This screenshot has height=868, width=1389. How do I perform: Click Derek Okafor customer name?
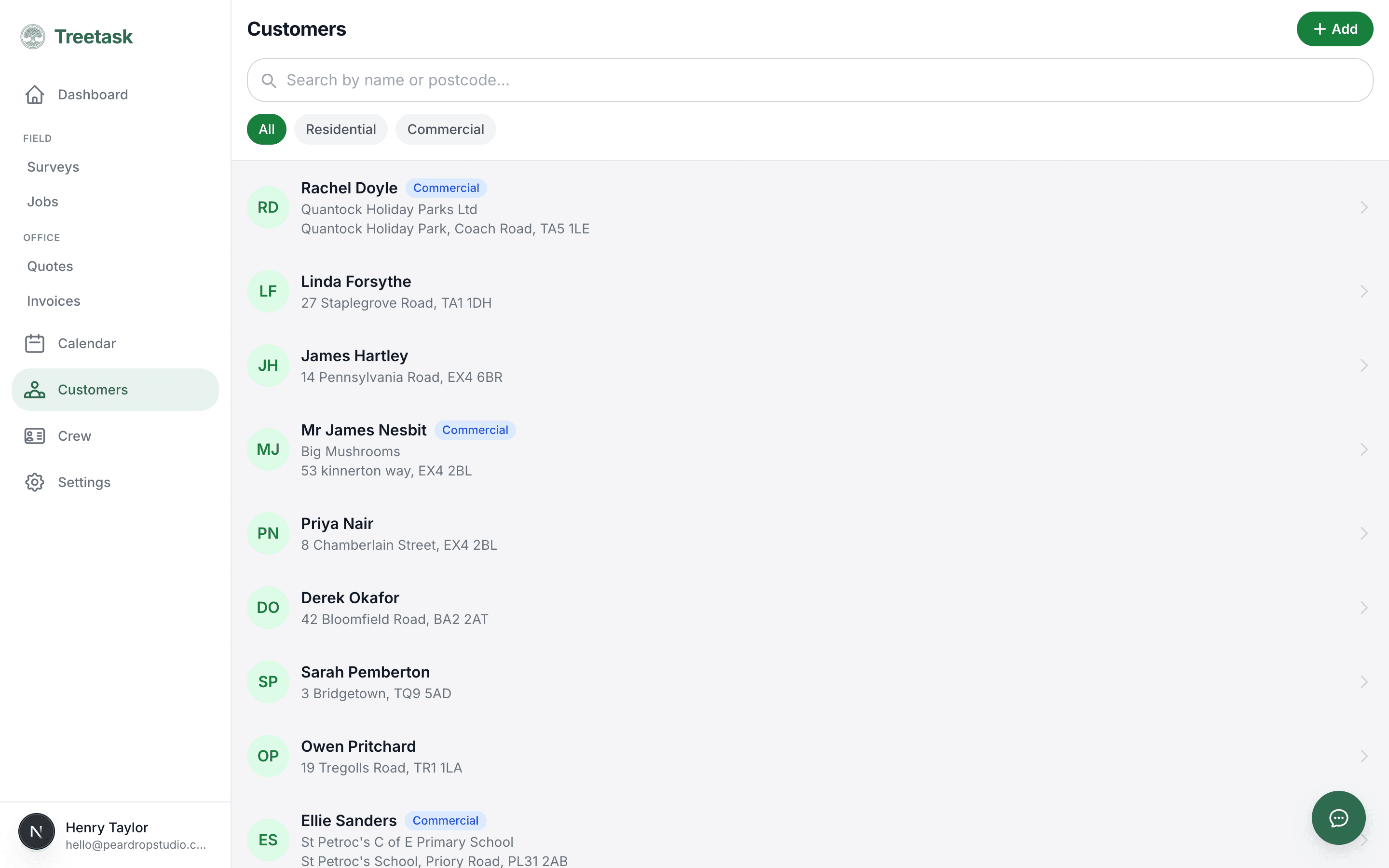pyautogui.click(x=350, y=597)
